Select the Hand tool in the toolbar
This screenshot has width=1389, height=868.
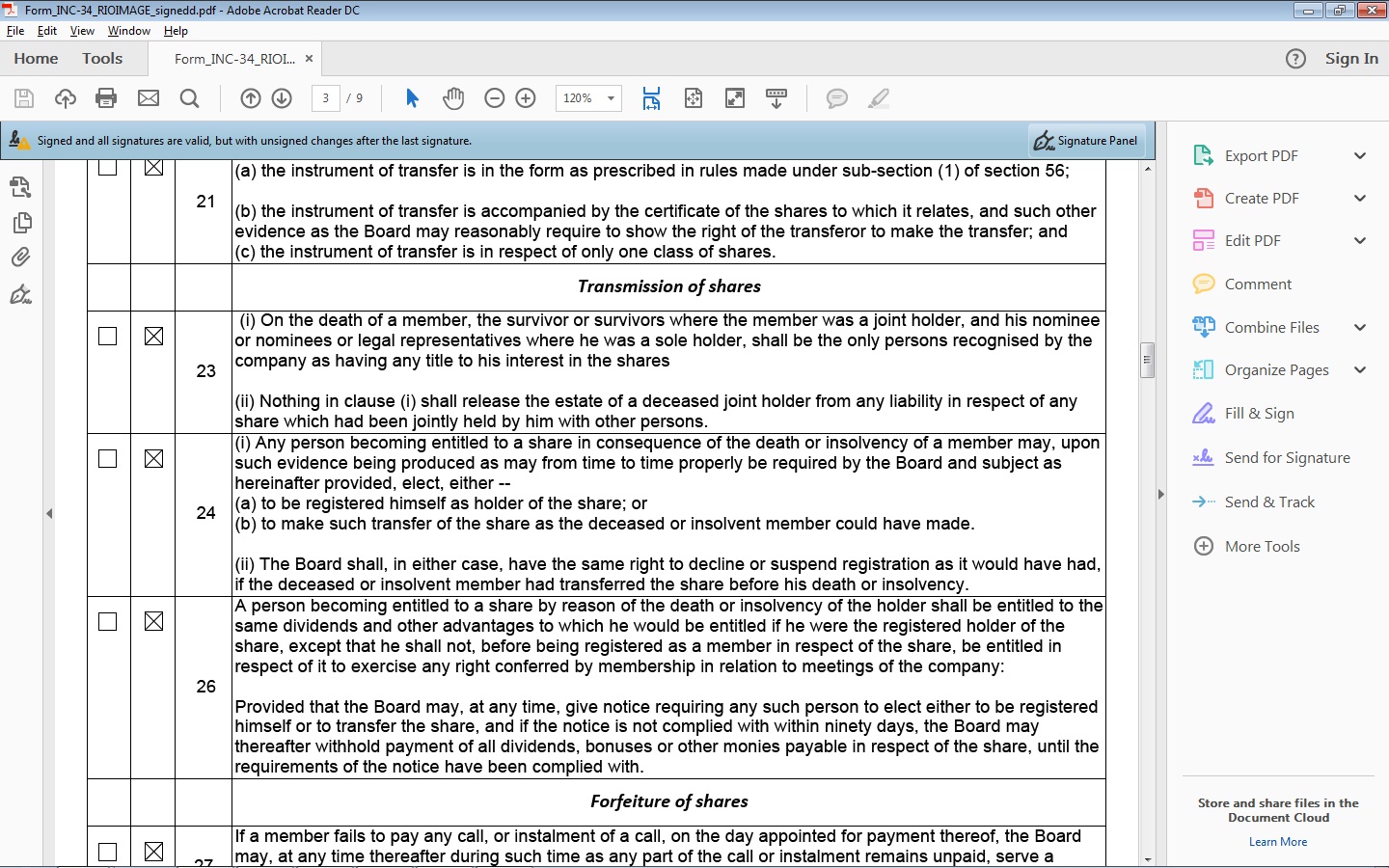click(x=453, y=97)
